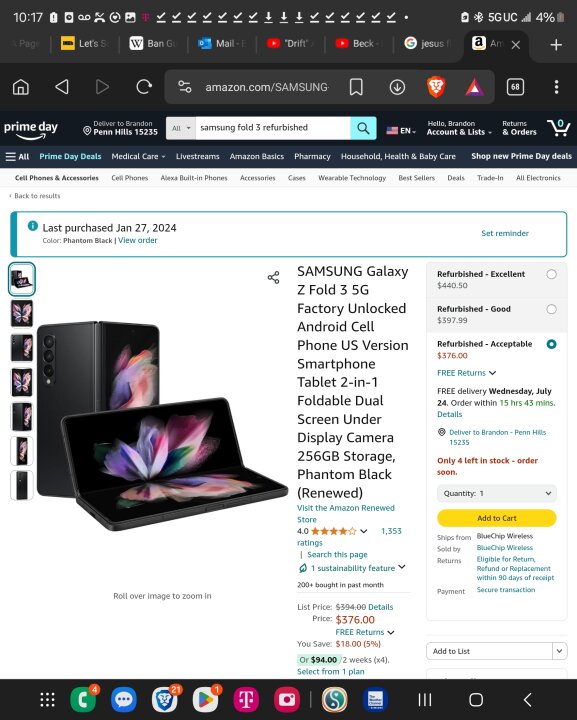Viewport: 577px width, 720px height.
Task: Tap the Brave Rewards triangle icon
Action: pyautogui.click(x=474, y=87)
